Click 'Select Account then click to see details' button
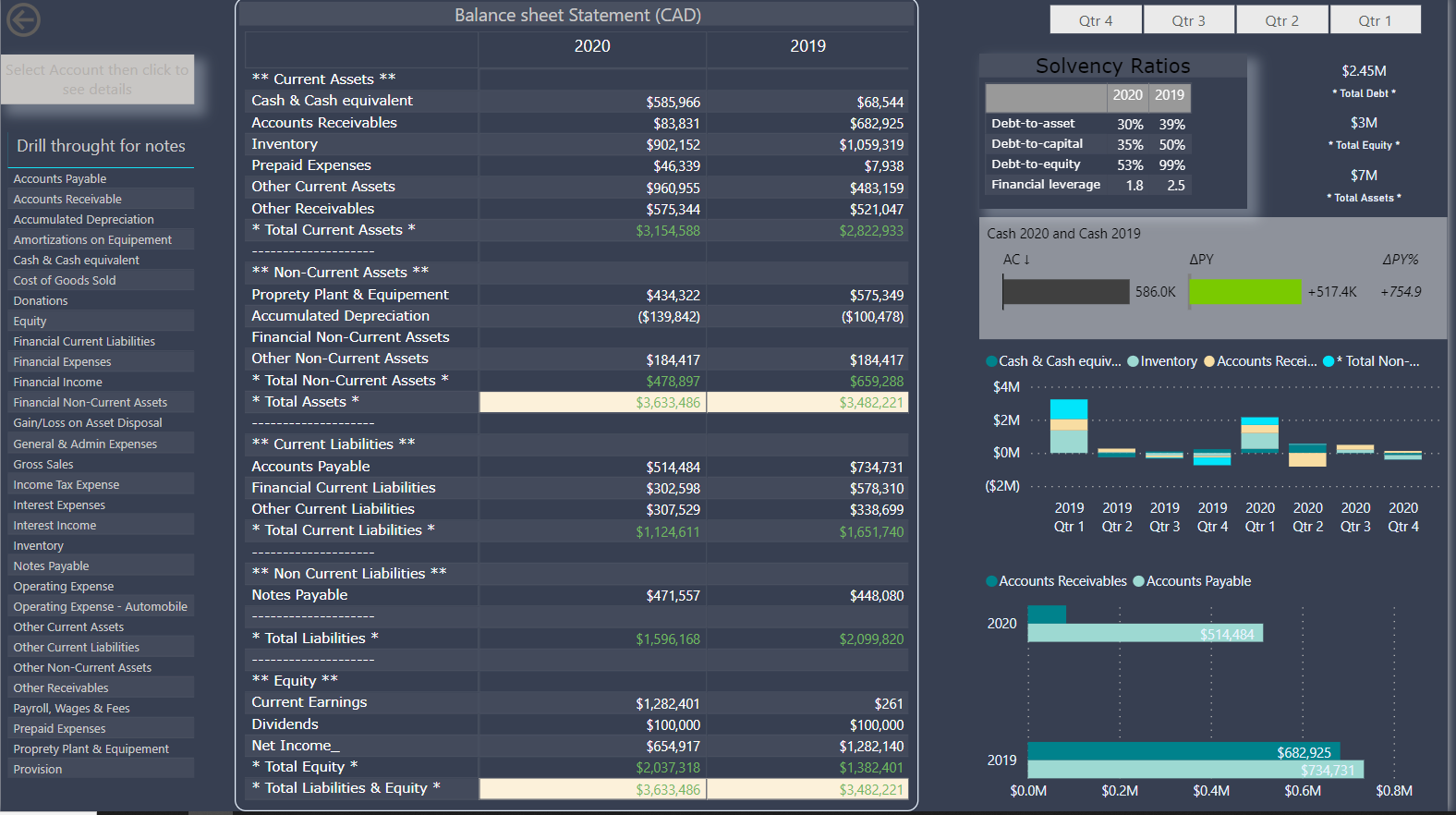1456x815 pixels. (97, 79)
